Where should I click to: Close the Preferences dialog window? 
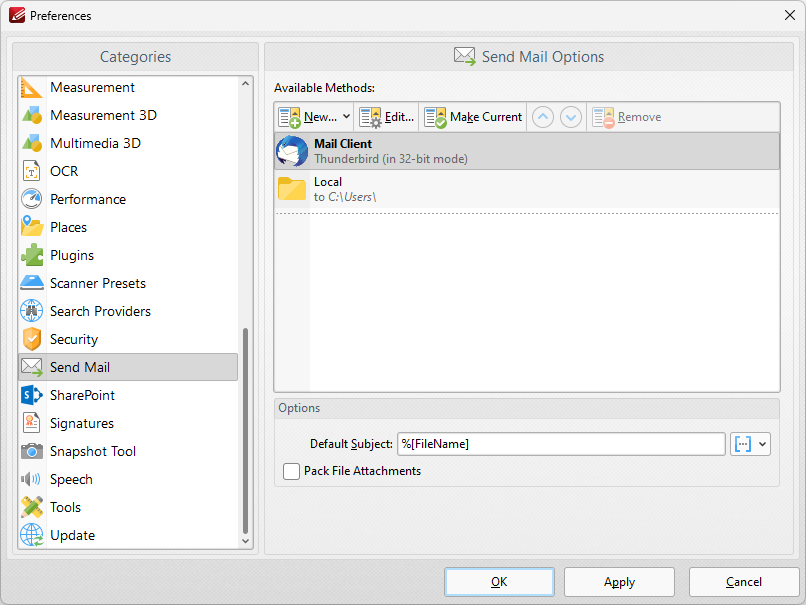pyautogui.click(x=790, y=15)
